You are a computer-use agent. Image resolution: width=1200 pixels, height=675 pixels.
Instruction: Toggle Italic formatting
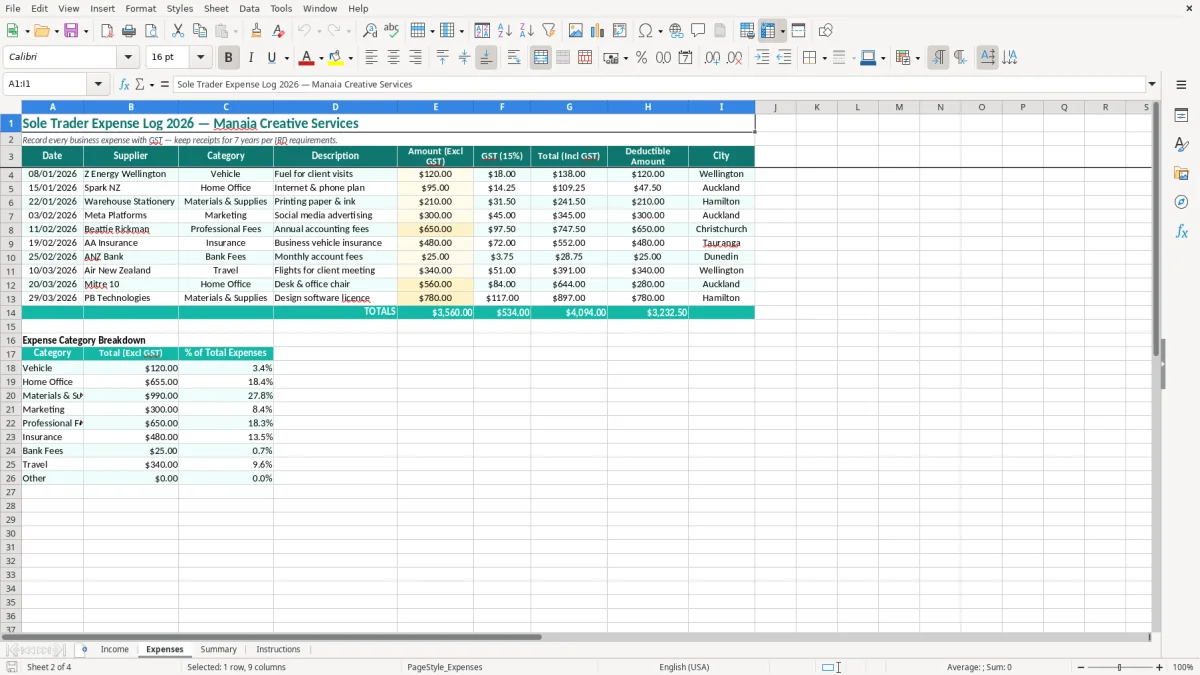pos(251,58)
